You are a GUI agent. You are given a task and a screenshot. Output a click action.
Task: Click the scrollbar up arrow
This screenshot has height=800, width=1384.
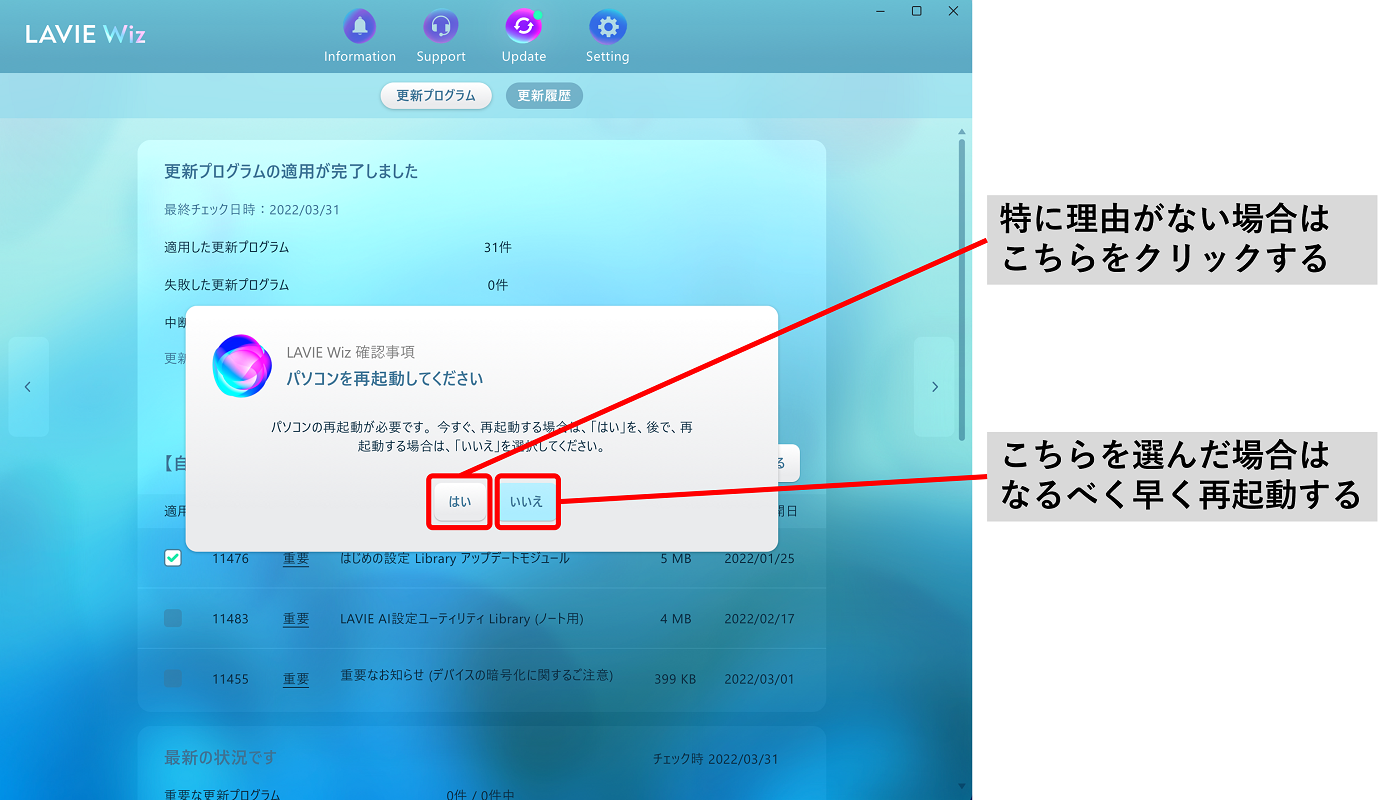(962, 131)
